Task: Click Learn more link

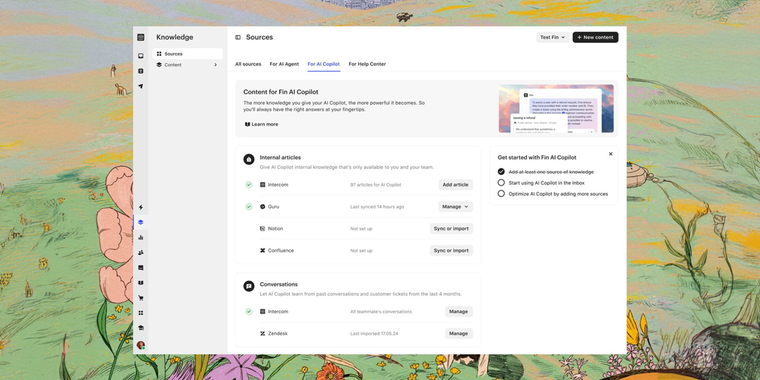Action: coord(261,124)
